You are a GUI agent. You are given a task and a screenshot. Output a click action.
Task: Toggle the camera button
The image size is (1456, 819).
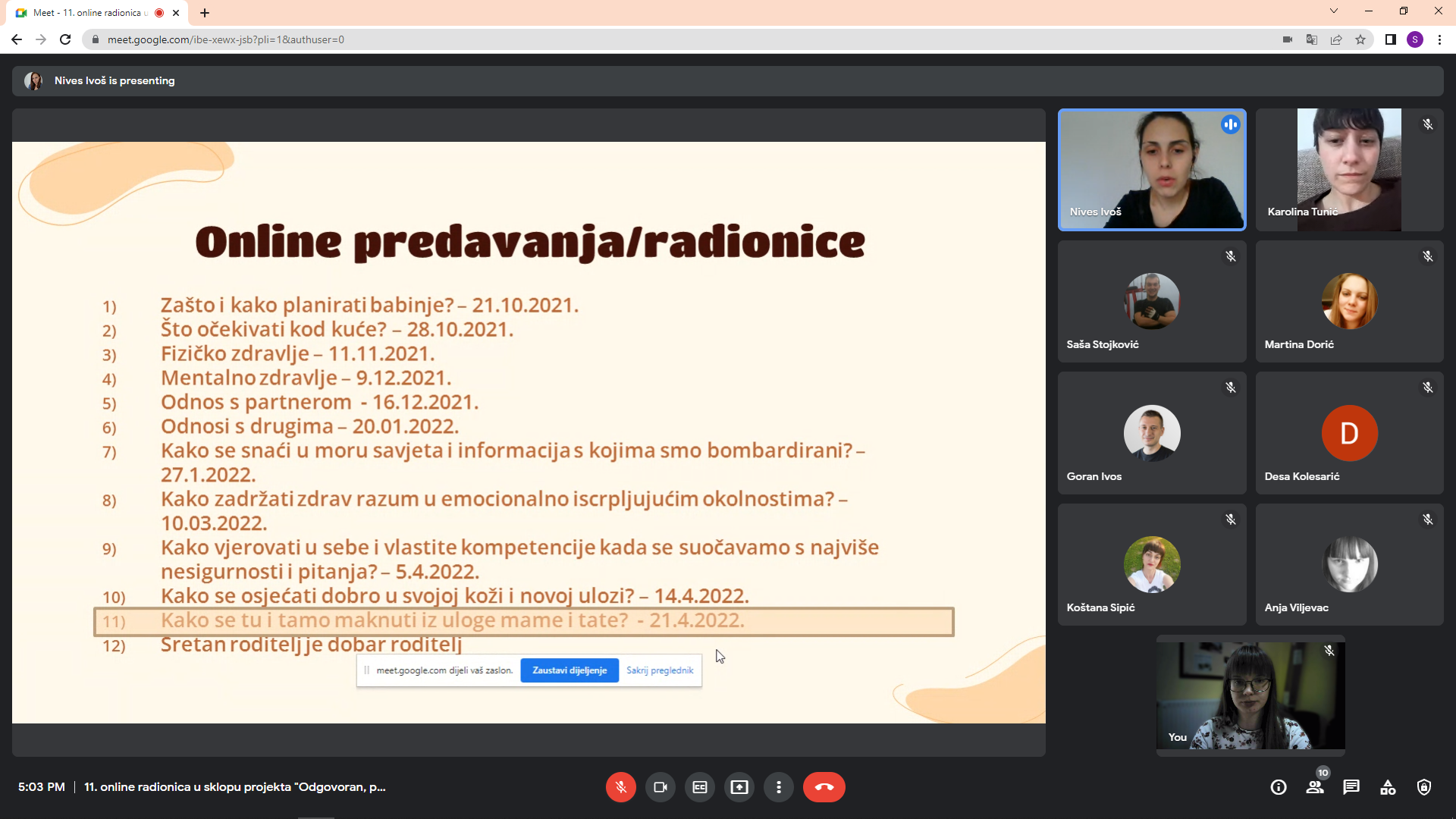tap(661, 787)
